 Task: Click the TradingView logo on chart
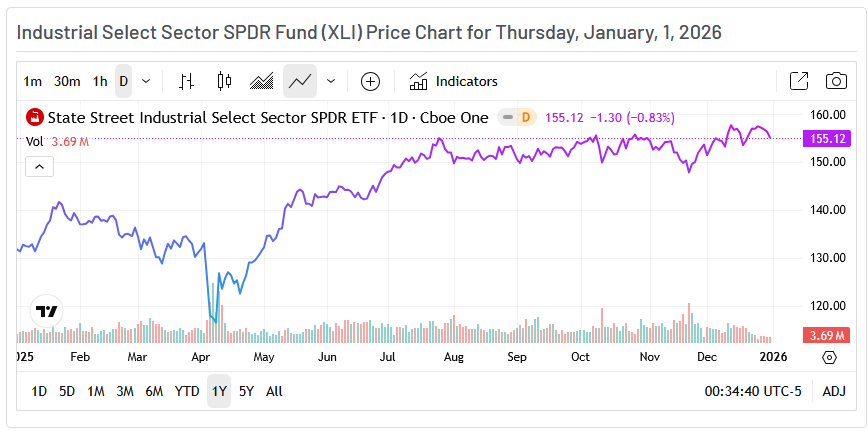46,311
